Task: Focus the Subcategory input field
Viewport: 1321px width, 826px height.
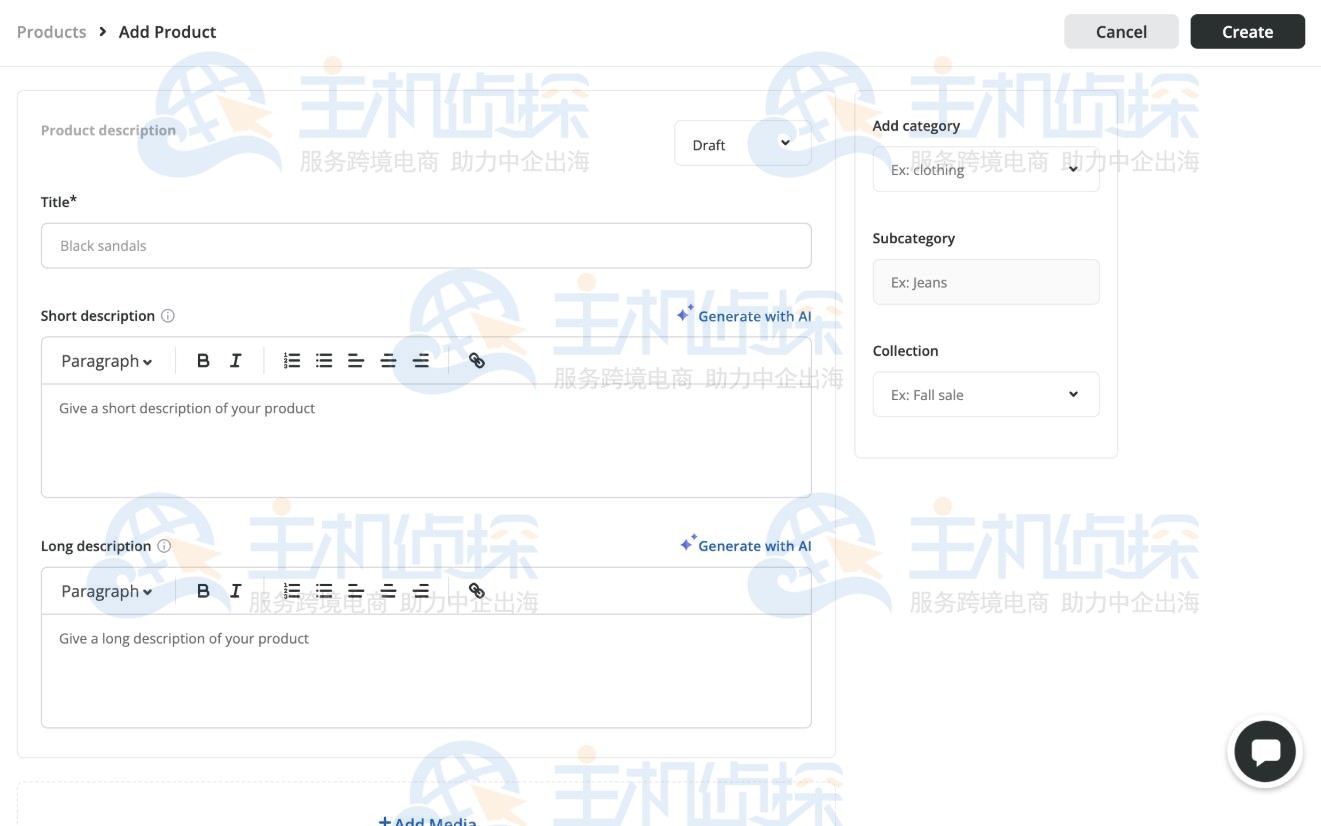Action: point(986,282)
